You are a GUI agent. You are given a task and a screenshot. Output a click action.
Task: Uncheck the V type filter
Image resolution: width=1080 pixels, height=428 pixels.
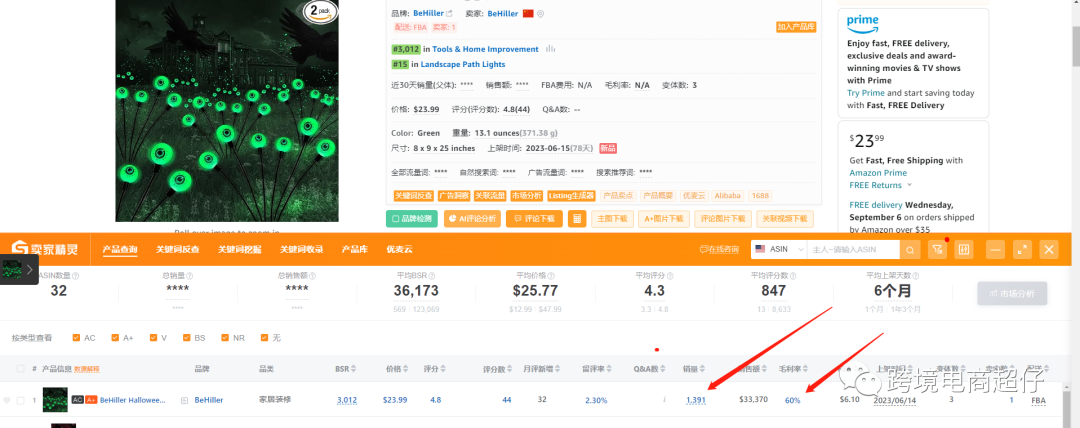[152, 338]
